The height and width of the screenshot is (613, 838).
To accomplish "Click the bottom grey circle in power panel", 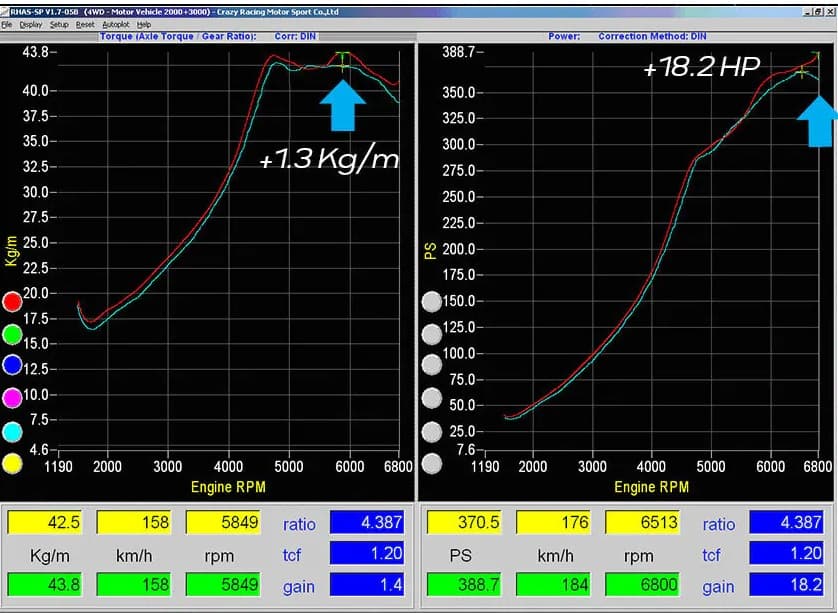I will pos(431,464).
